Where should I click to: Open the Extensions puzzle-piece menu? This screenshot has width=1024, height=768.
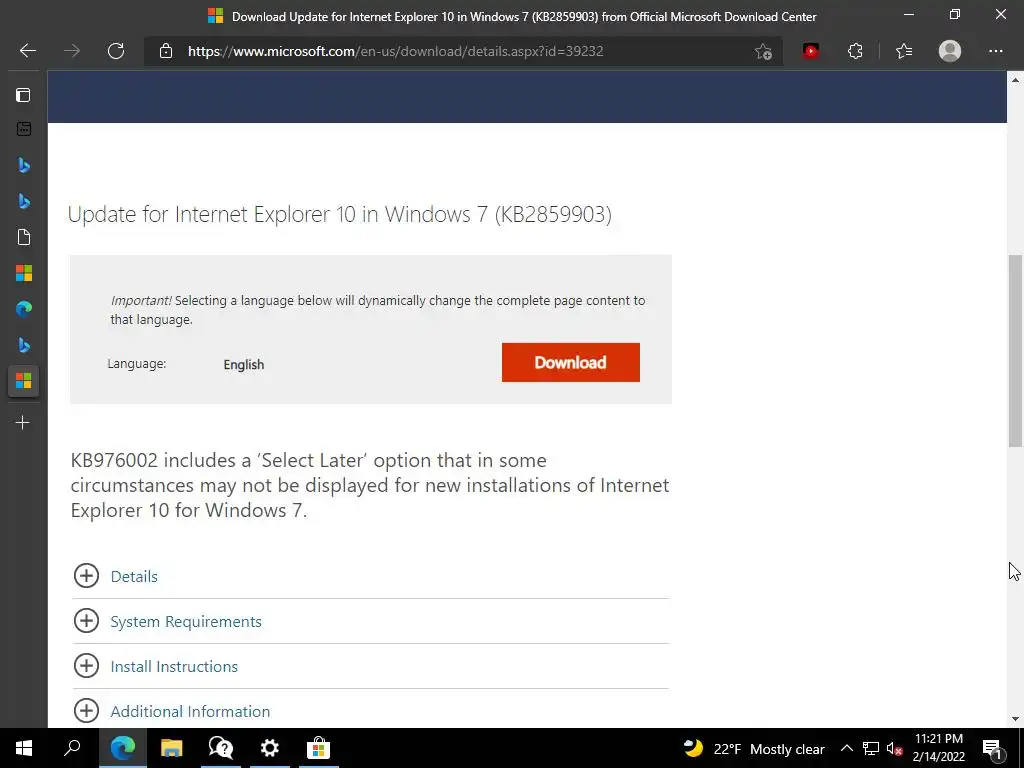pyautogui.click(x=855, y=51)
